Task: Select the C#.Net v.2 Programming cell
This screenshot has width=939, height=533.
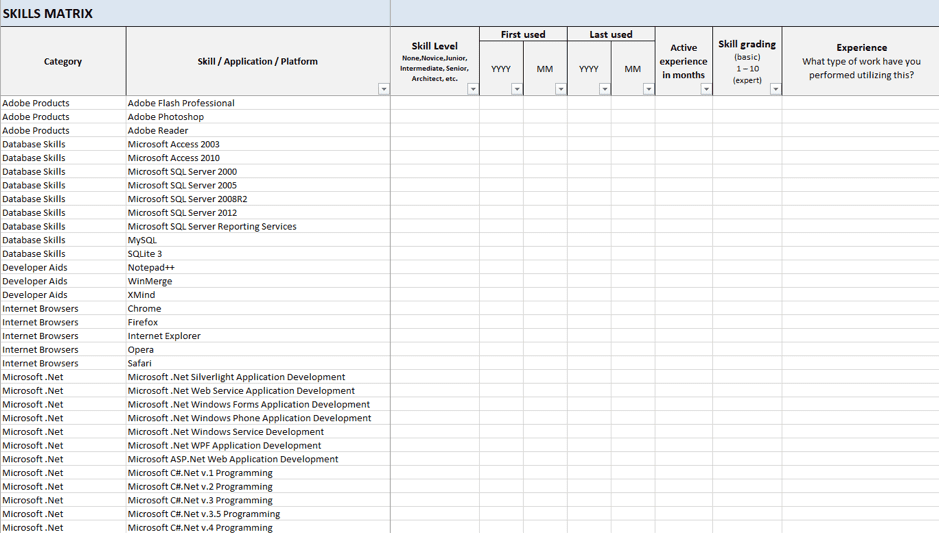Action: [258, 487]
